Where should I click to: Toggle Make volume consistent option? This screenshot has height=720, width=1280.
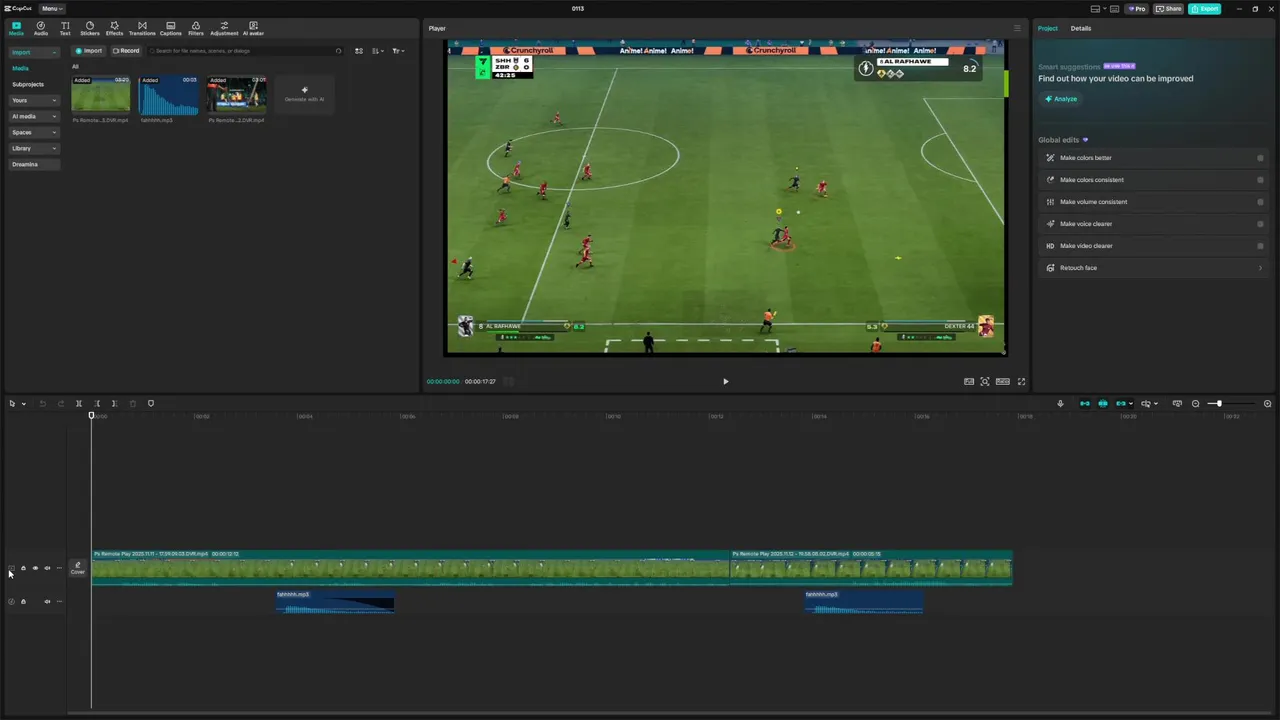(x=1260, y=202)
